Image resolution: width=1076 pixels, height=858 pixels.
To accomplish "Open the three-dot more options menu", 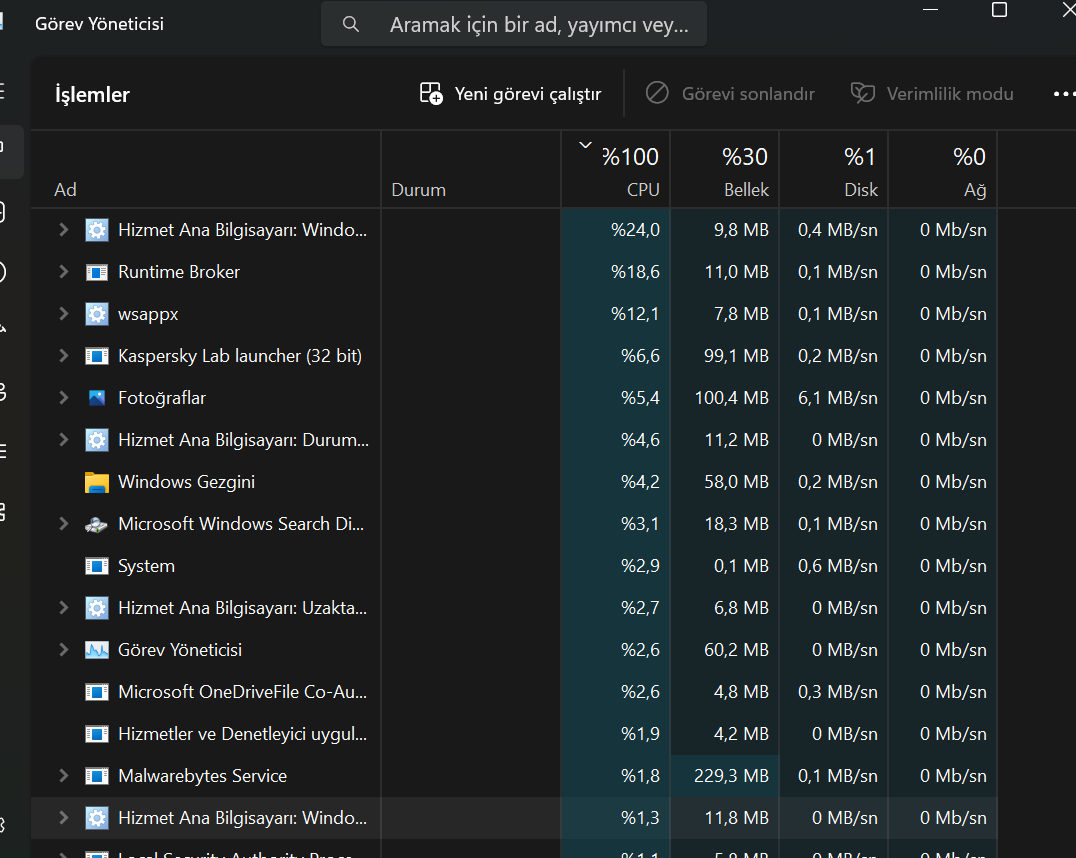I will [1064, 94].
